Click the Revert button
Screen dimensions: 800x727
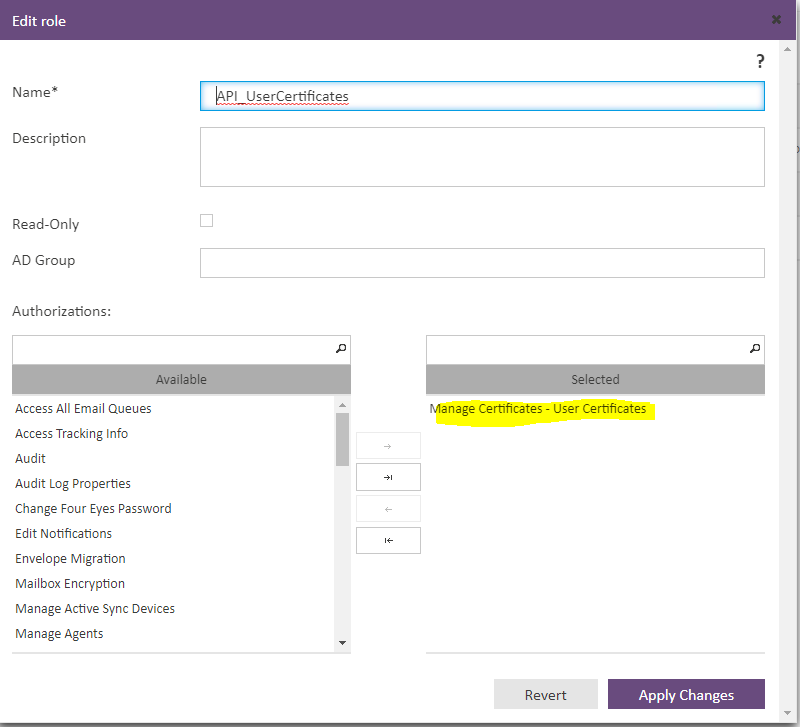pos(545,694)
